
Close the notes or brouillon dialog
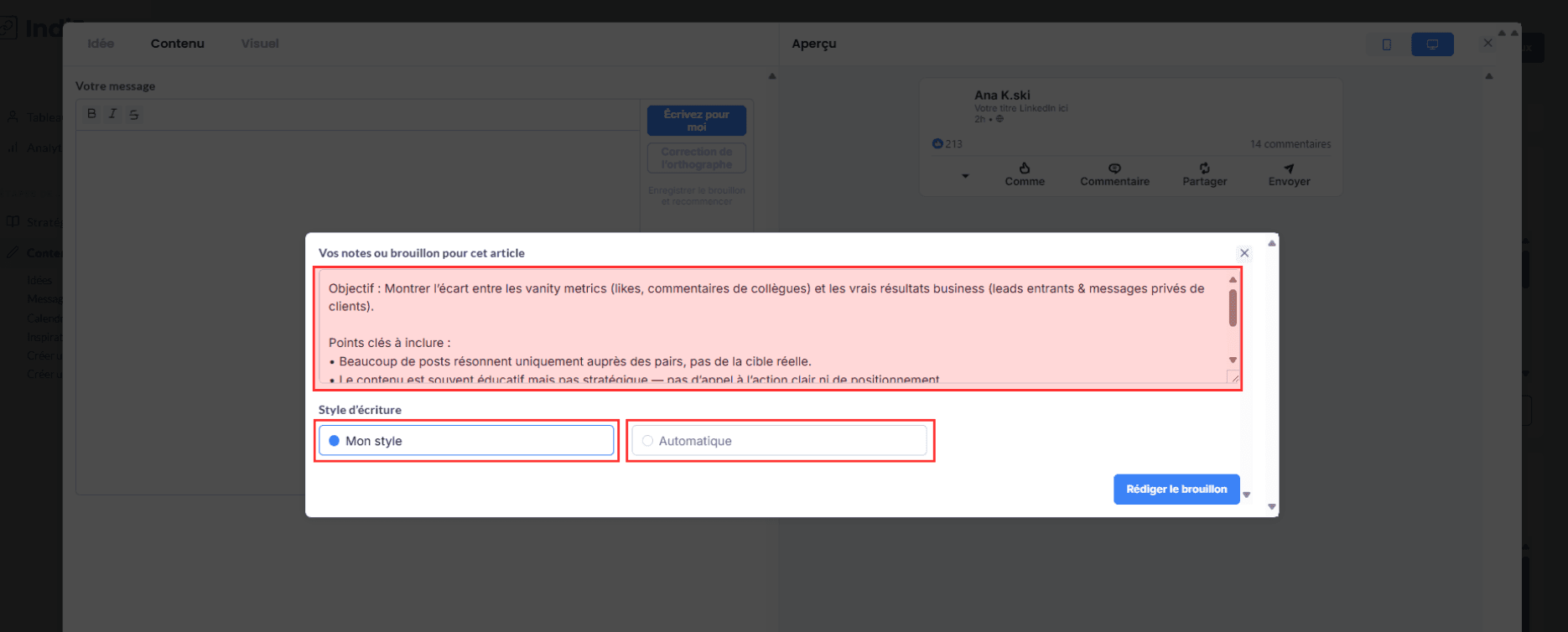point(1244,253)
